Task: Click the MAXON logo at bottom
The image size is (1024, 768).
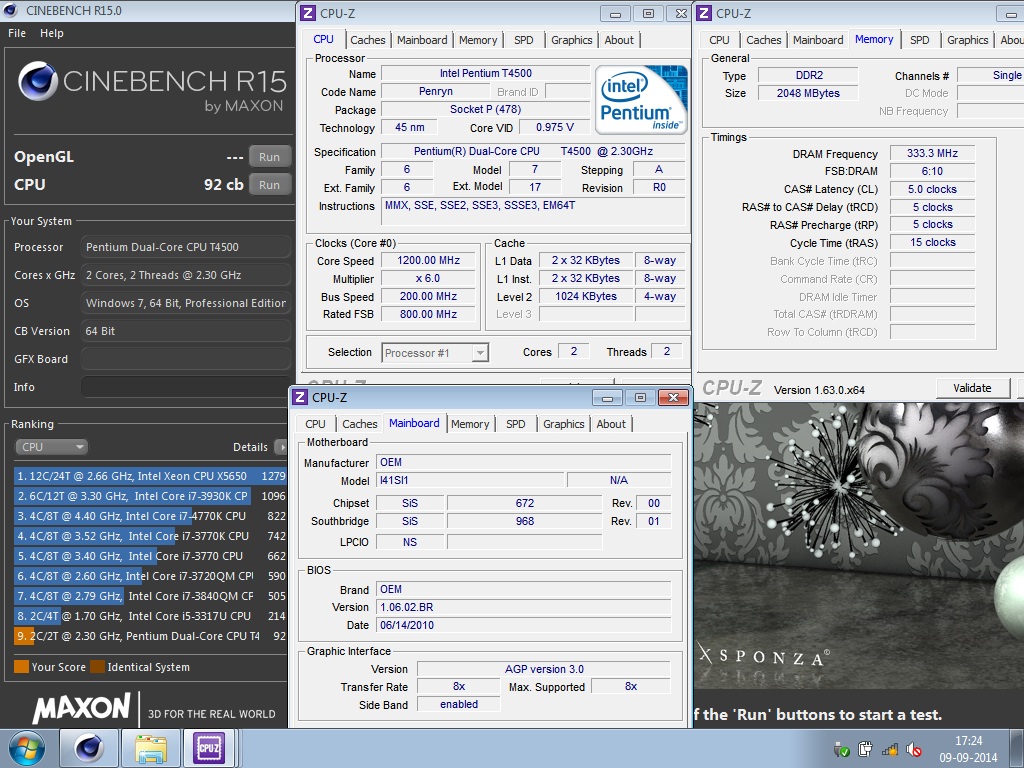Action: (x=82, y=709)
